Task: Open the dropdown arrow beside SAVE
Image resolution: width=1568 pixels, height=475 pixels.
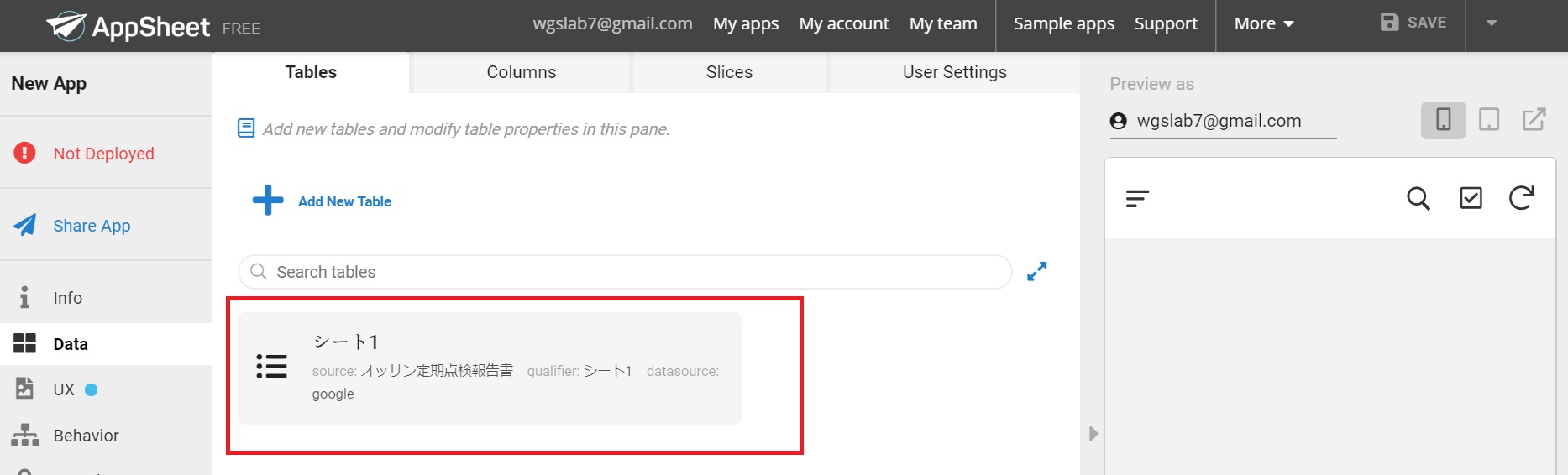Action: [x=1492, y=23]
